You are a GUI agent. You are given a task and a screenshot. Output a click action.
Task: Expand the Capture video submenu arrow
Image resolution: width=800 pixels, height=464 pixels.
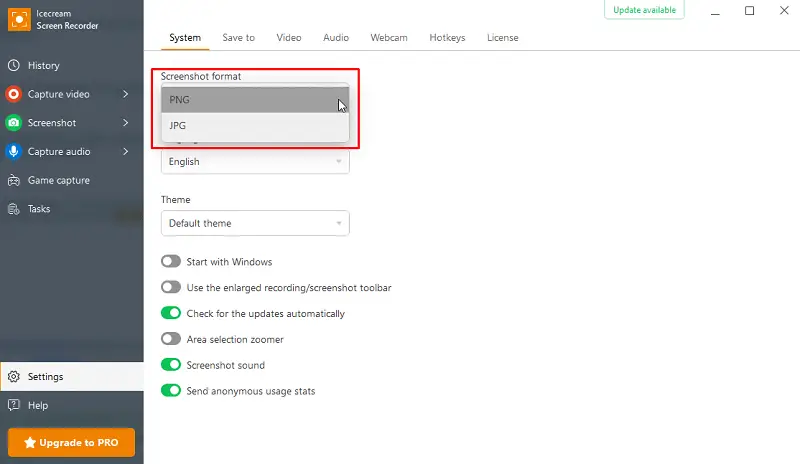click(126, 94)
